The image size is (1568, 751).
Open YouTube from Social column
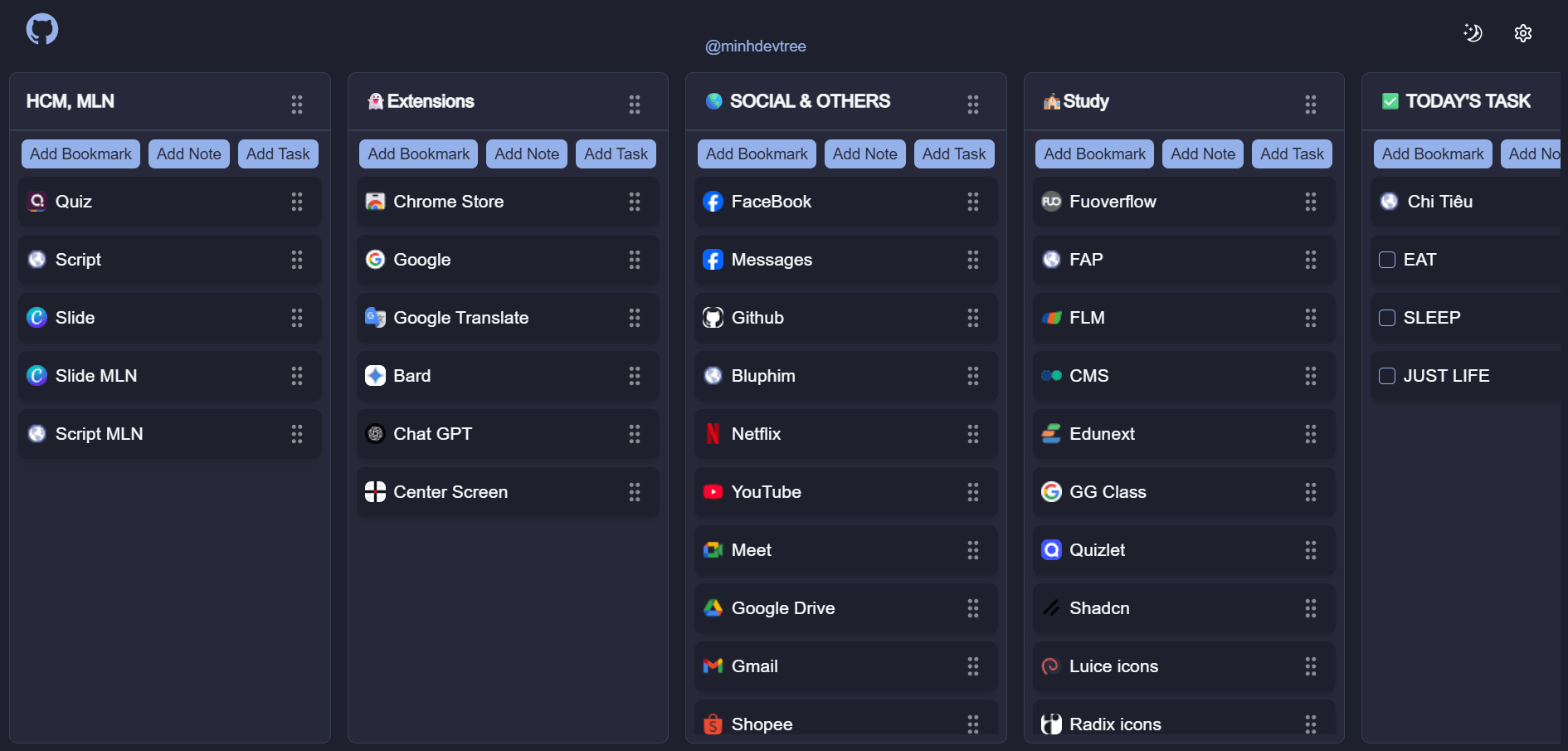(x=766, y=492)
